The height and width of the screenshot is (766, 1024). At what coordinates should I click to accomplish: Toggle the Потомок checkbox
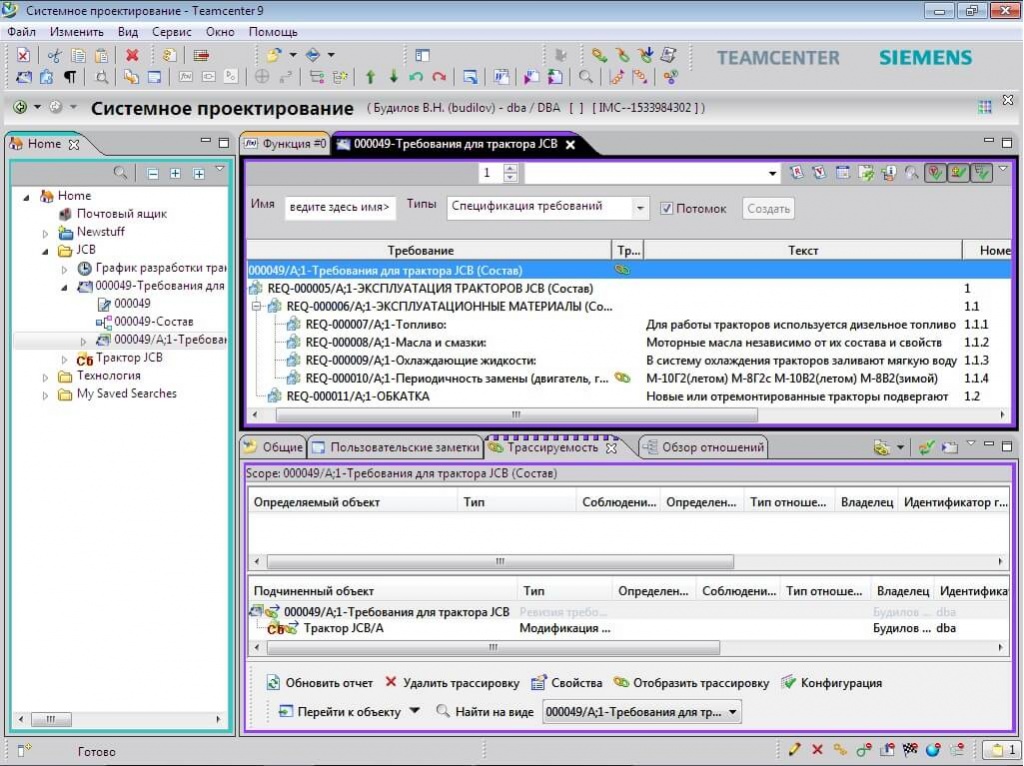pos(666,208)
